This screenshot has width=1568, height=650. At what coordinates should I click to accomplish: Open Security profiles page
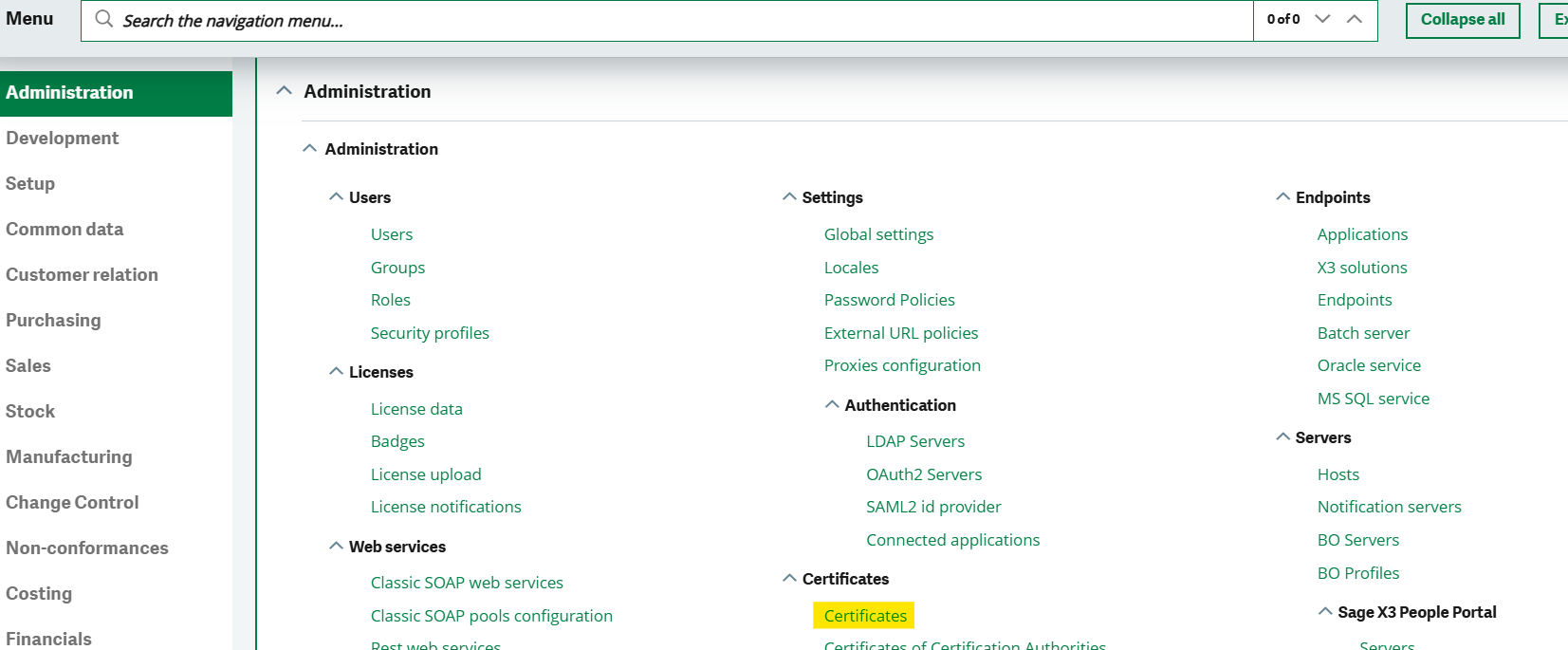point(430,333)
